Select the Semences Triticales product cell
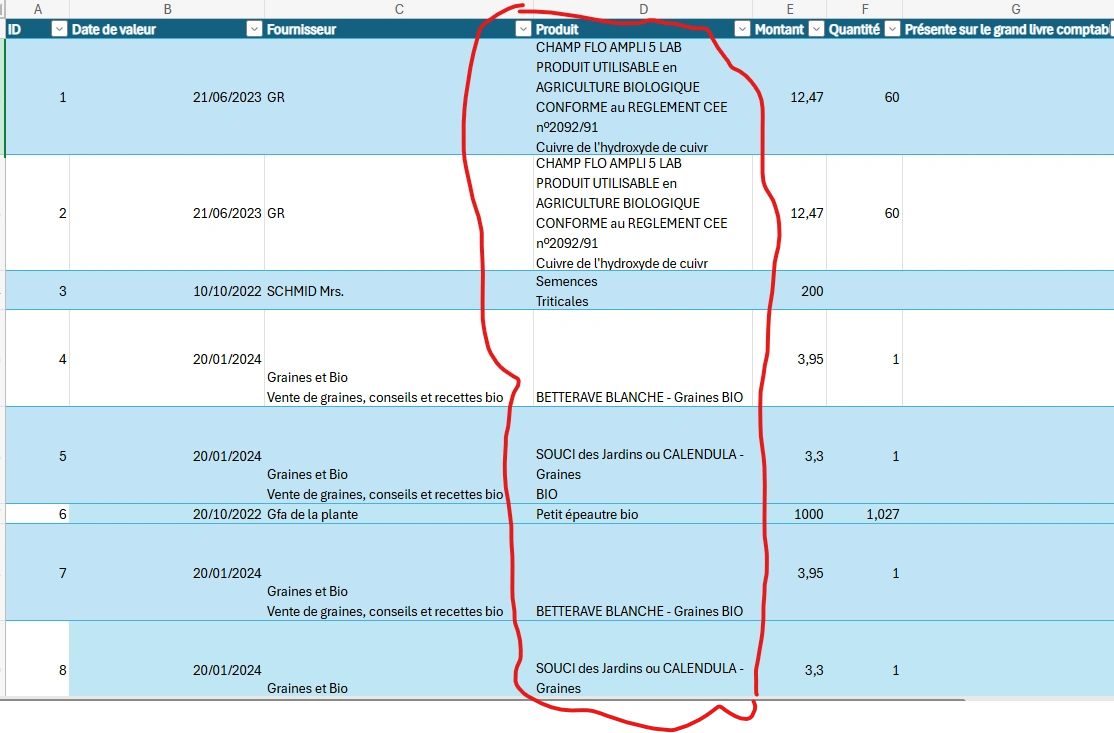This screenshot has height=733, width=1114. click(x=643, y=291)
